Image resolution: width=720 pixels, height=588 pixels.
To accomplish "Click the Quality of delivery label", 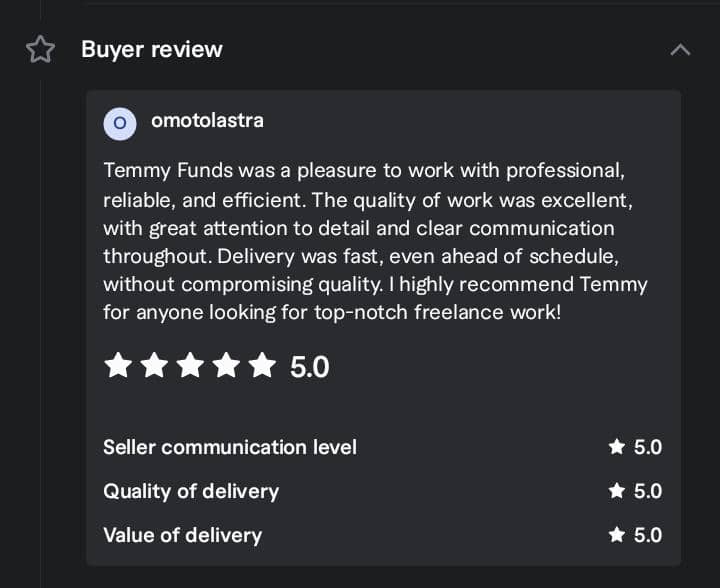I will pyautogui.click(x=191, y=491).
